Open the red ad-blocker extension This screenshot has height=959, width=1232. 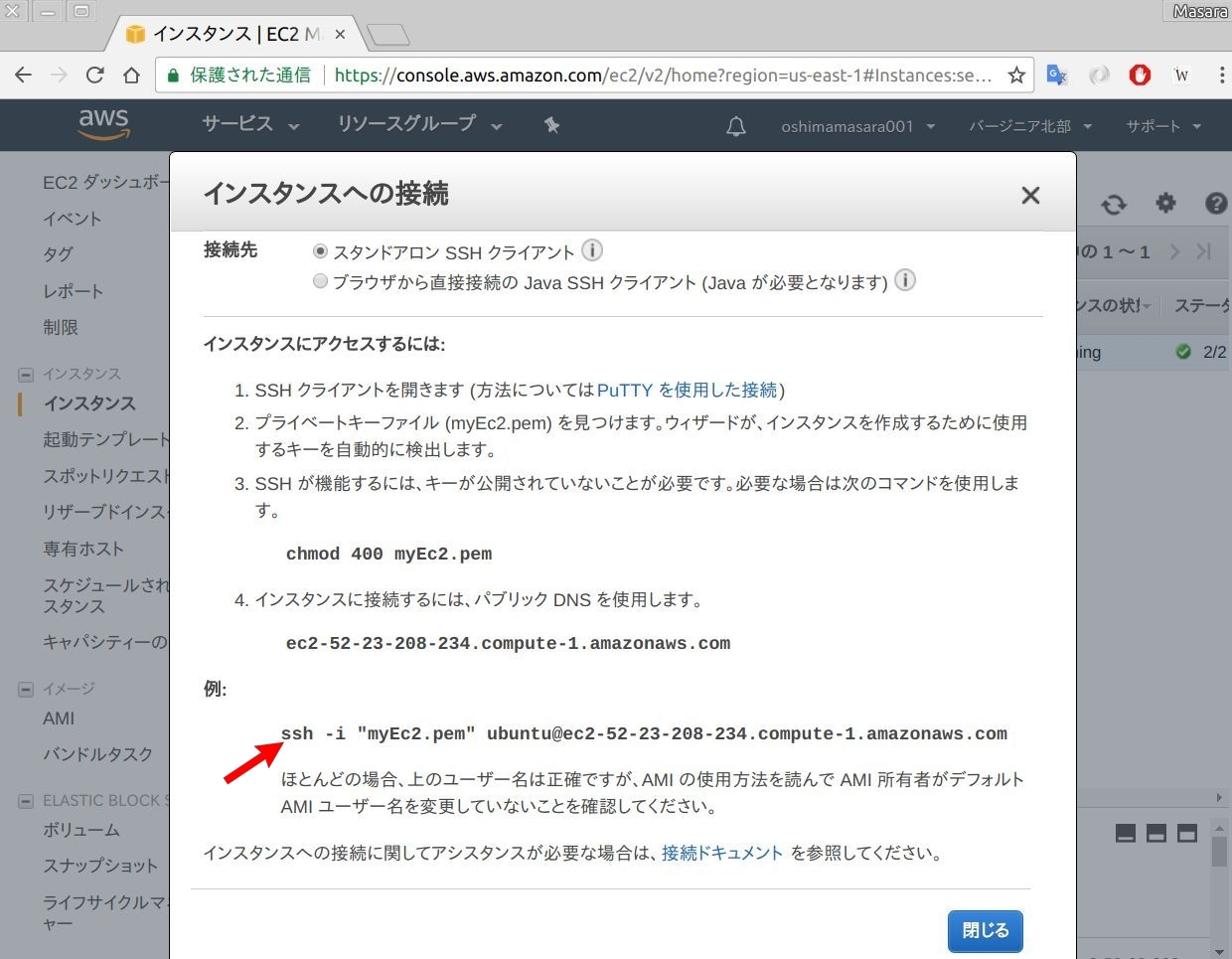(1140, 76)
